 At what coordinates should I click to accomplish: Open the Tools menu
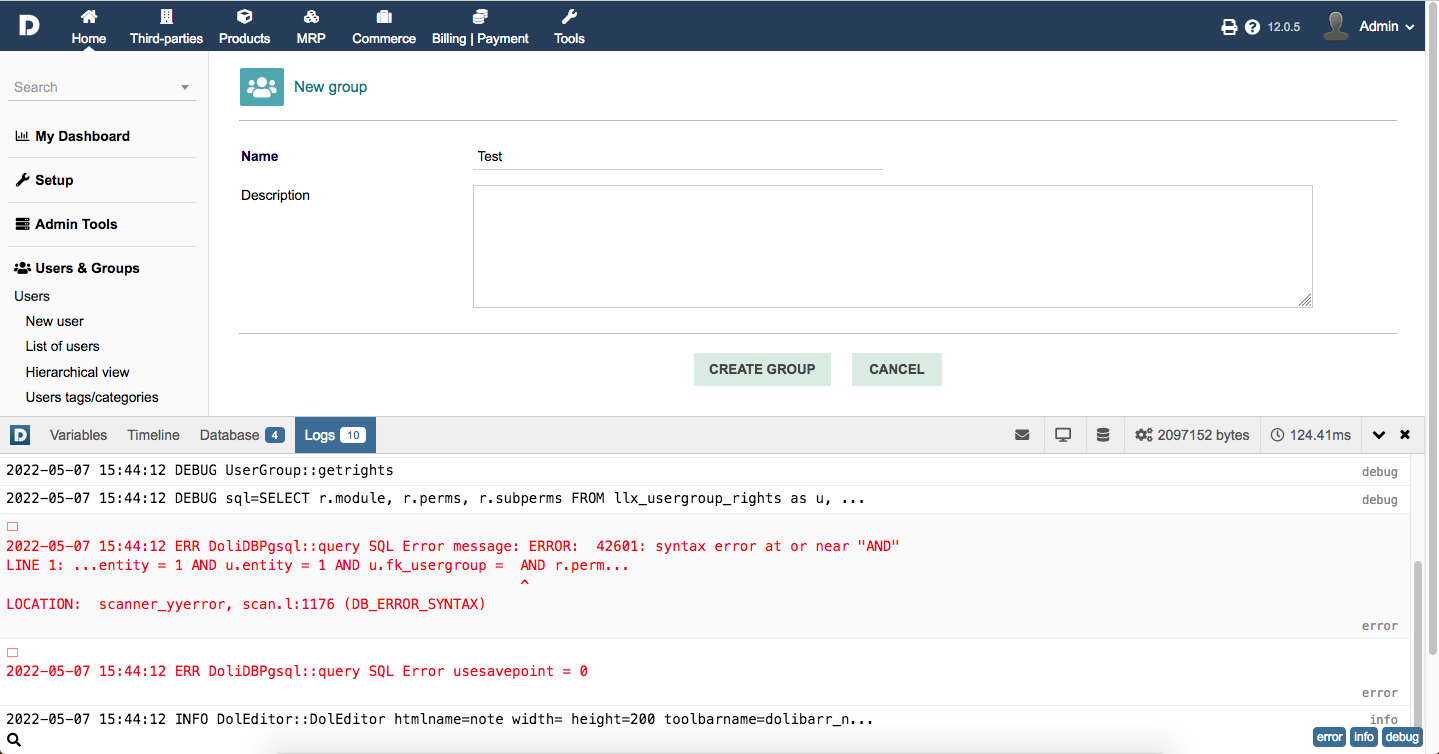(569, 27)
